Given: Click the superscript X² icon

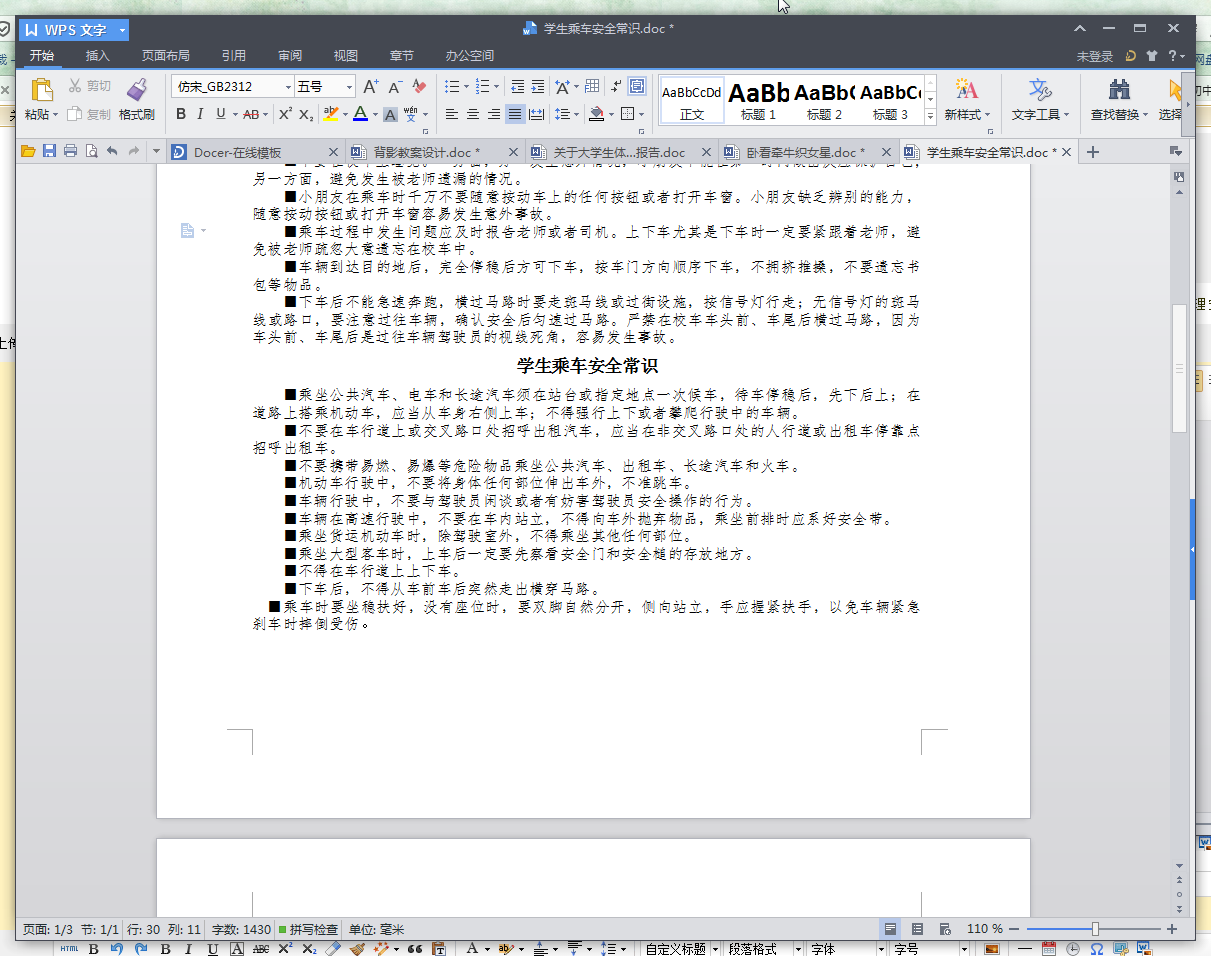Looking at the screenshot, I should [x=285, y=115].
